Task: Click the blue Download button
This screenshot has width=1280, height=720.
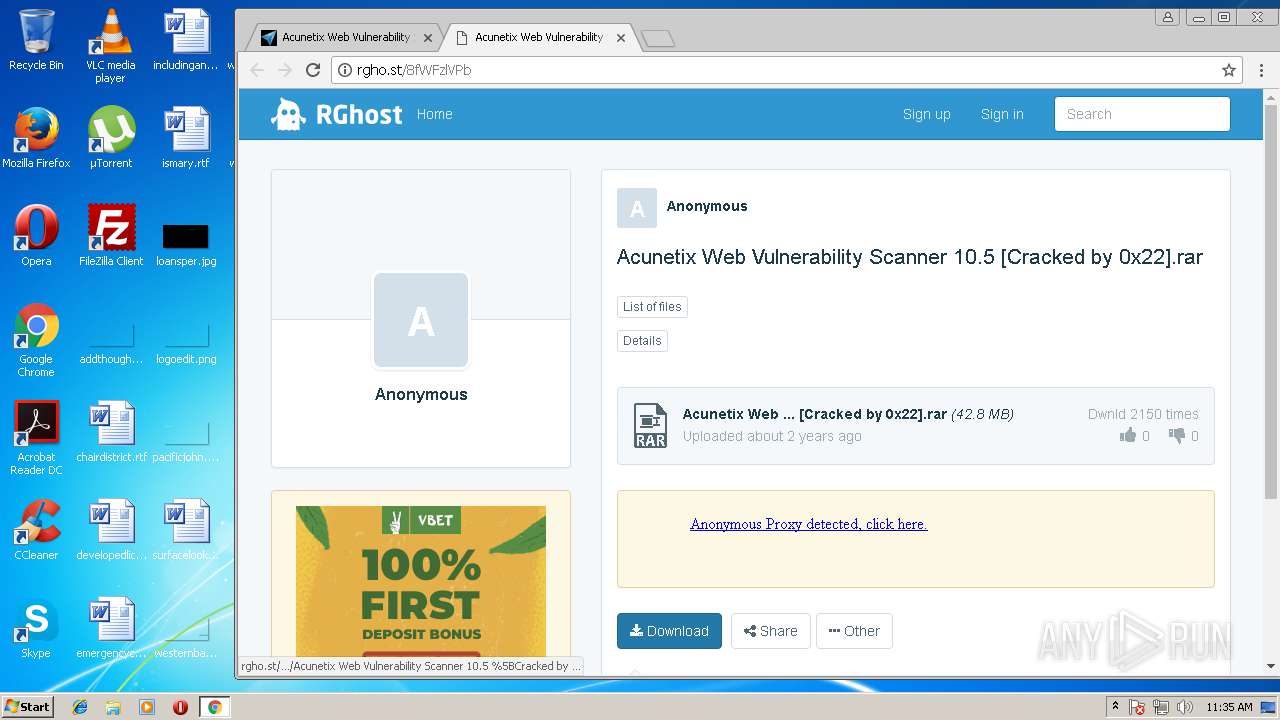Action: click(x=669, y=631)
